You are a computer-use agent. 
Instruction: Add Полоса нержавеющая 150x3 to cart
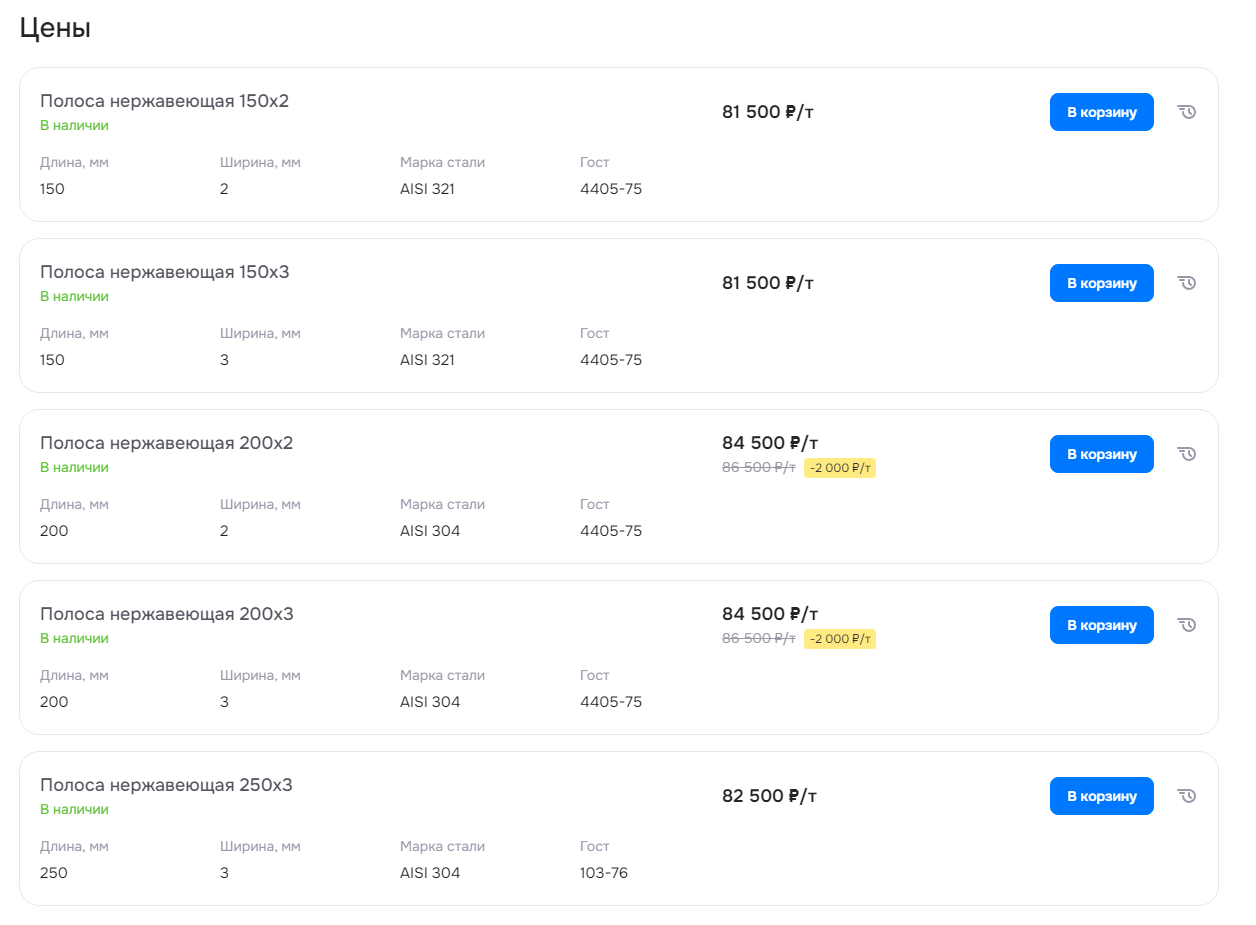[x=1102, y=283]
